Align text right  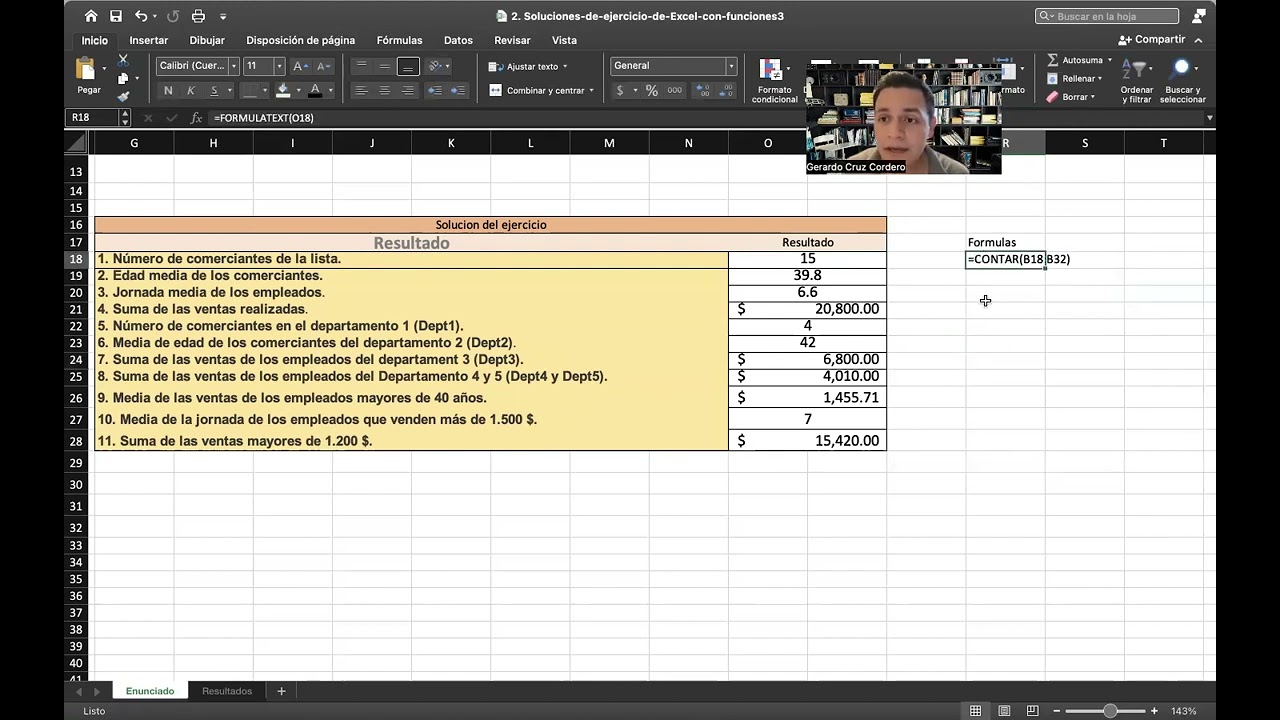coord(408,90)
